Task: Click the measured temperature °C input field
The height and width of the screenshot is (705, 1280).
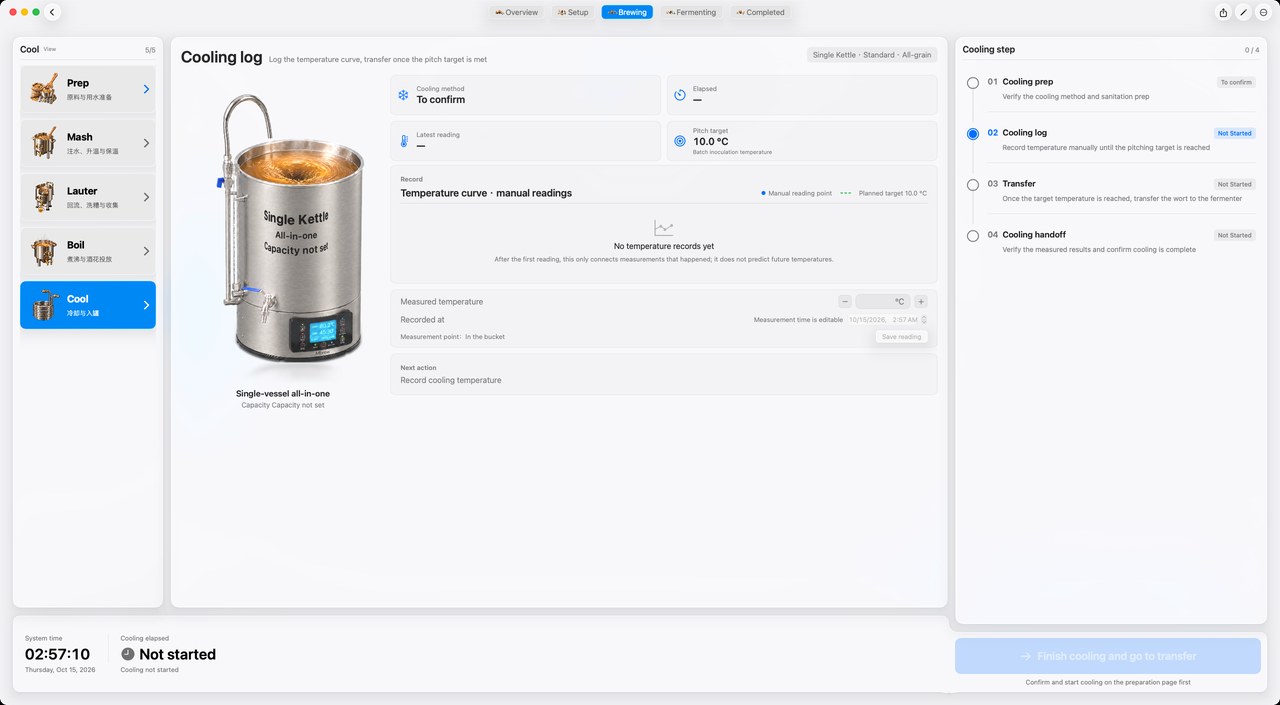Action: click(882, 301)
